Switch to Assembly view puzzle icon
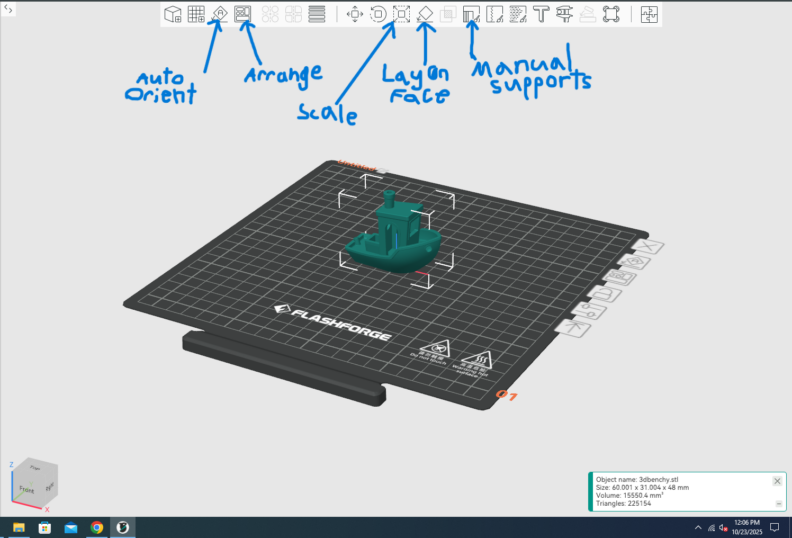 (649, 14)
